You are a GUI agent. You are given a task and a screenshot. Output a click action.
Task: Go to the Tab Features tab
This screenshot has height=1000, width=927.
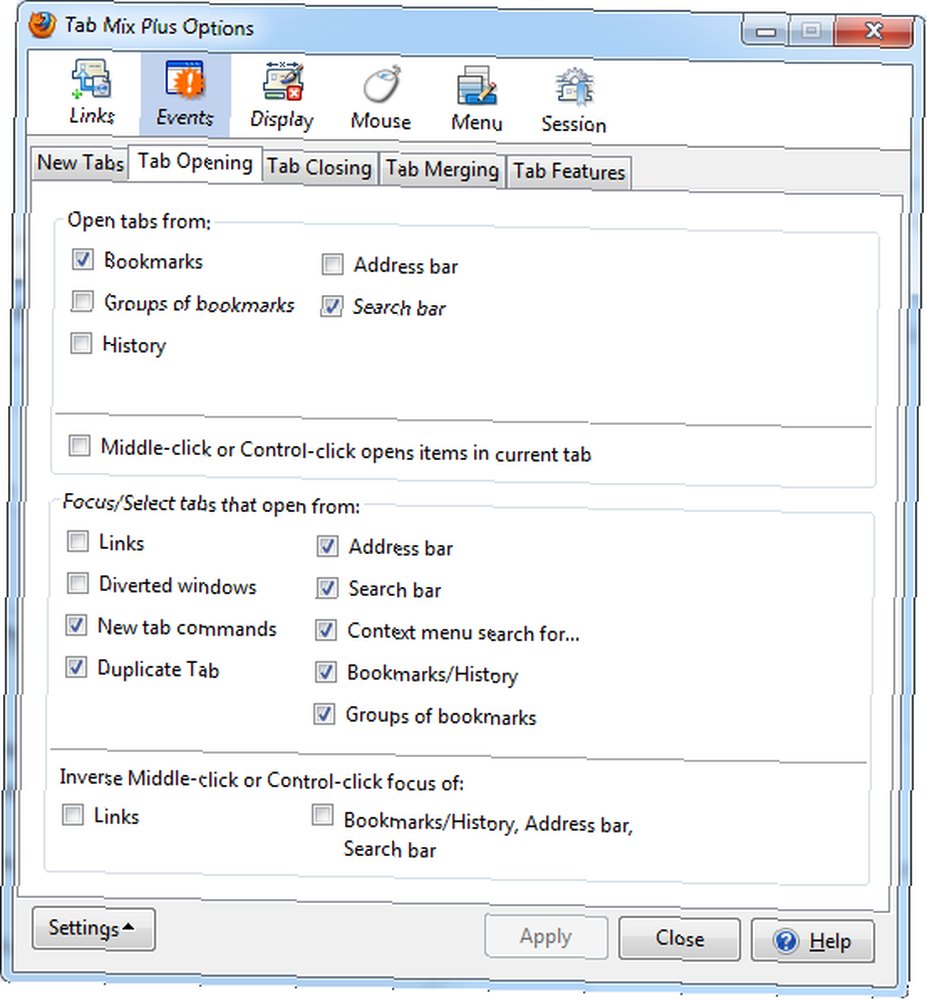(569, 172)
